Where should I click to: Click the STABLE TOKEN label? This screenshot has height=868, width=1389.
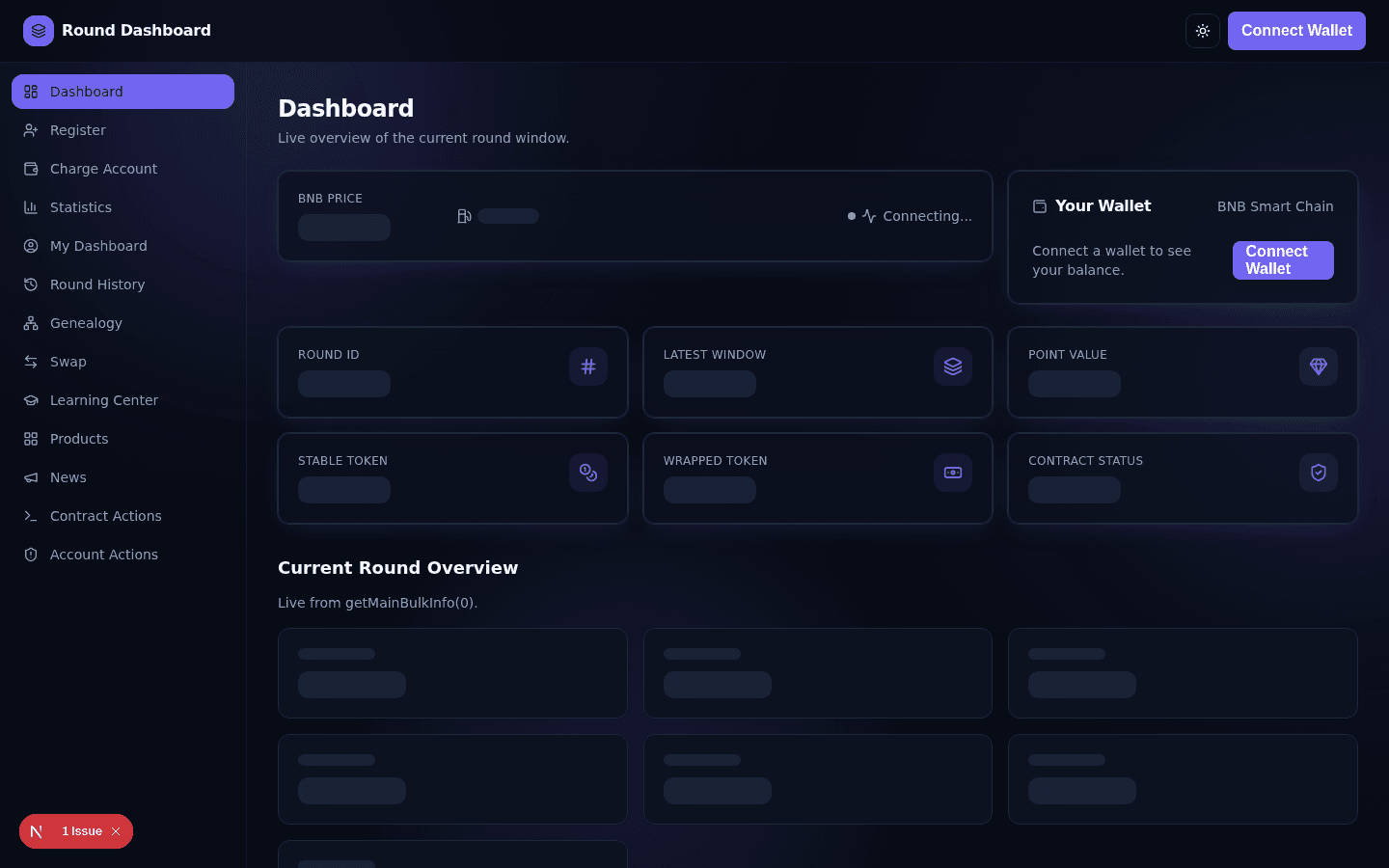pyautogui.click(x=342, y=461)
